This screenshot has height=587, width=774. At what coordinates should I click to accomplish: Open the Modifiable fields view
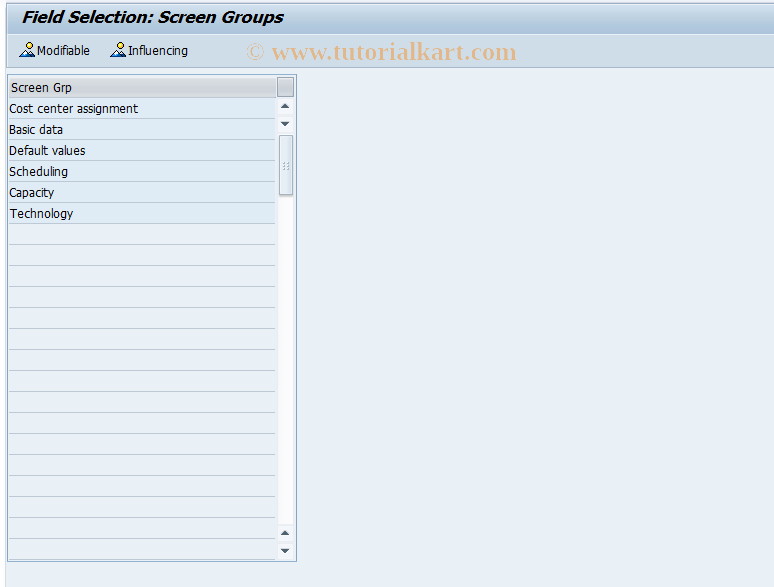(x=55, y=50)
